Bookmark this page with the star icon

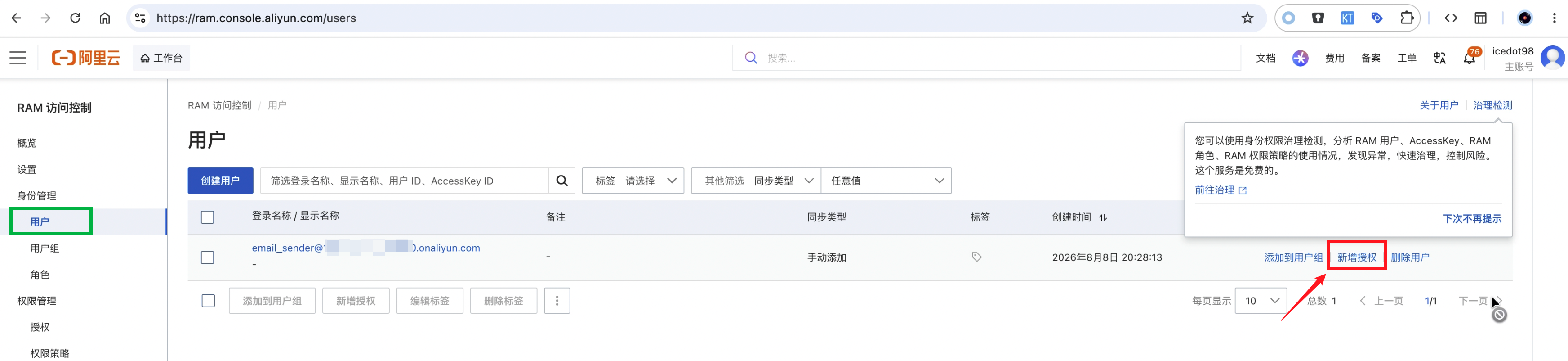tap(1247, 18)
